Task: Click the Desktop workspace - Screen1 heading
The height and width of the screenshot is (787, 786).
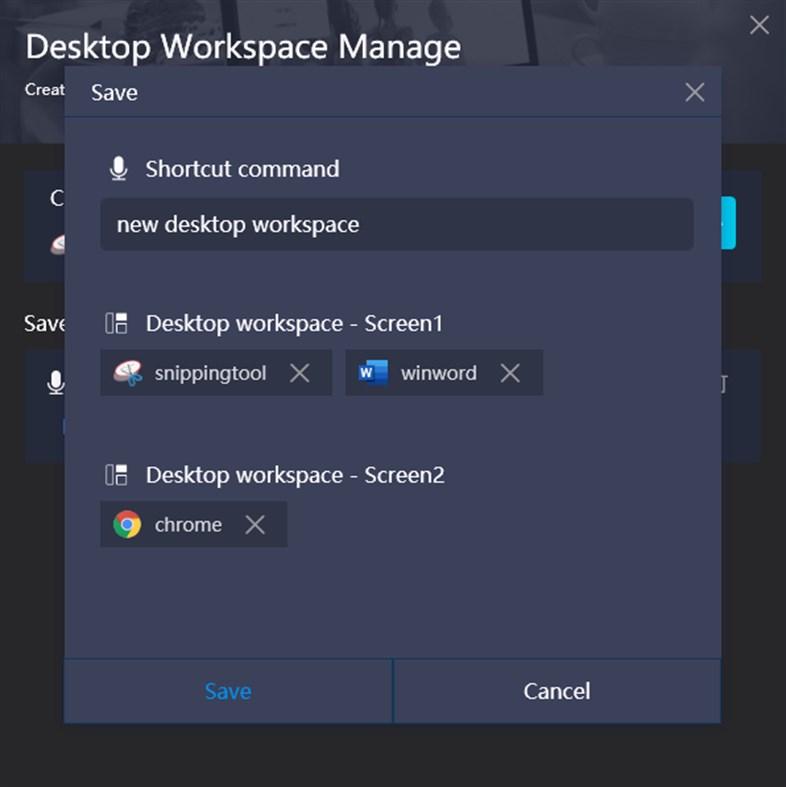Action: (295, 323)
